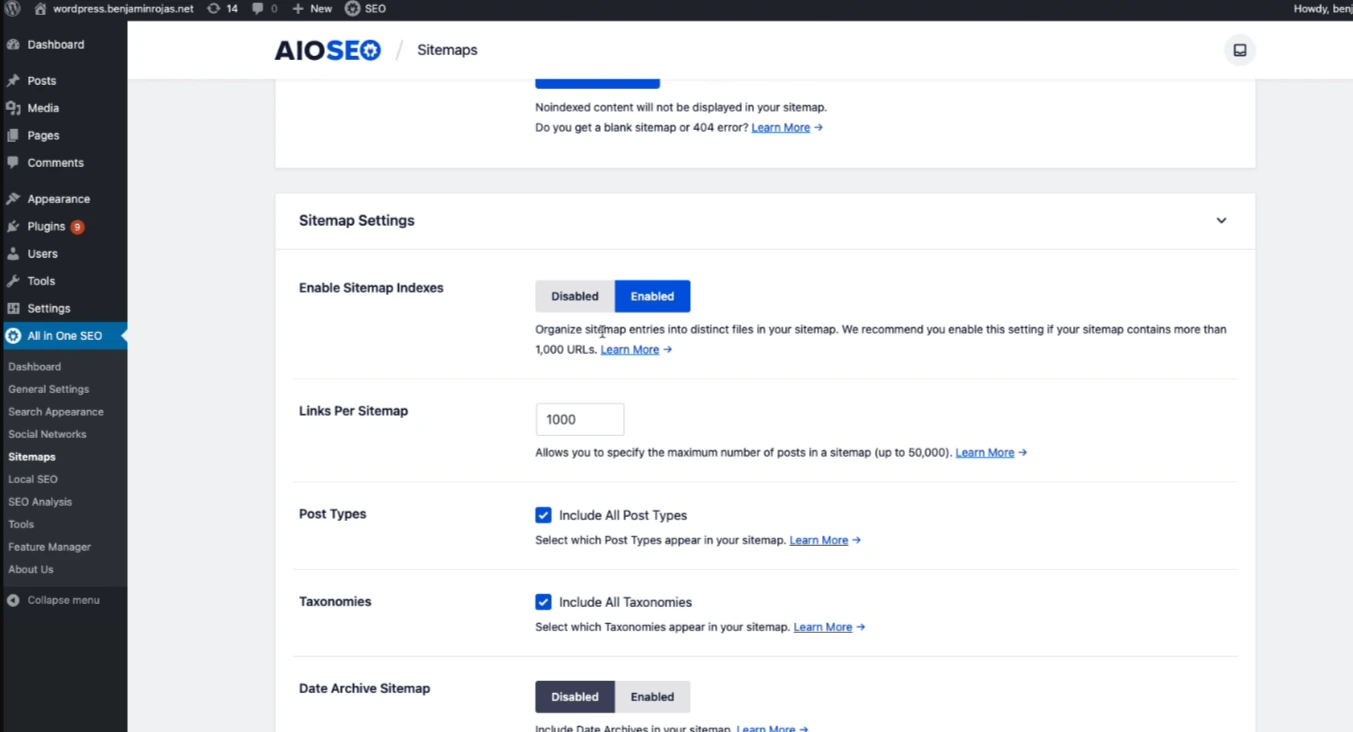Set Enable Sitemap Indexes to Disabled
This screenshot has width=1353, height=732.
pyautogui.click(x=574, y=296)
